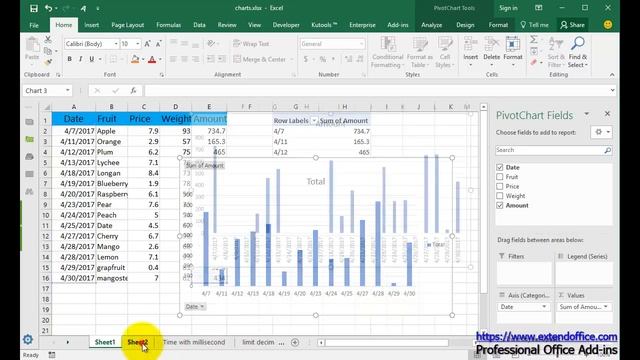
Task: Click the accounting dollar format icon
Action: pos(305,60)
